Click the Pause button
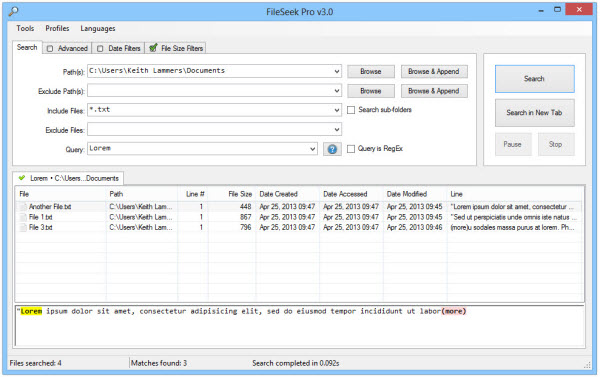 pos(513,144)
